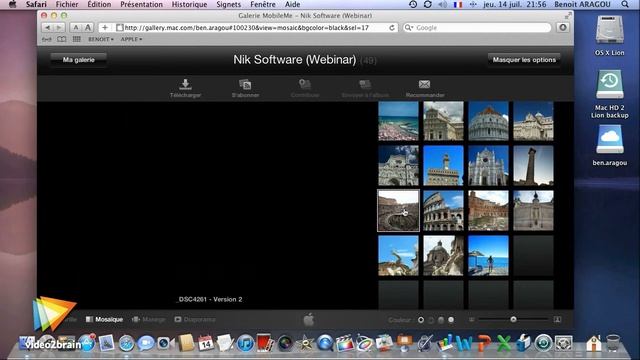This screenshot has height=360, width=640.
Task: Expand the APPLE bookmarks folder
Action: (131, 39)
